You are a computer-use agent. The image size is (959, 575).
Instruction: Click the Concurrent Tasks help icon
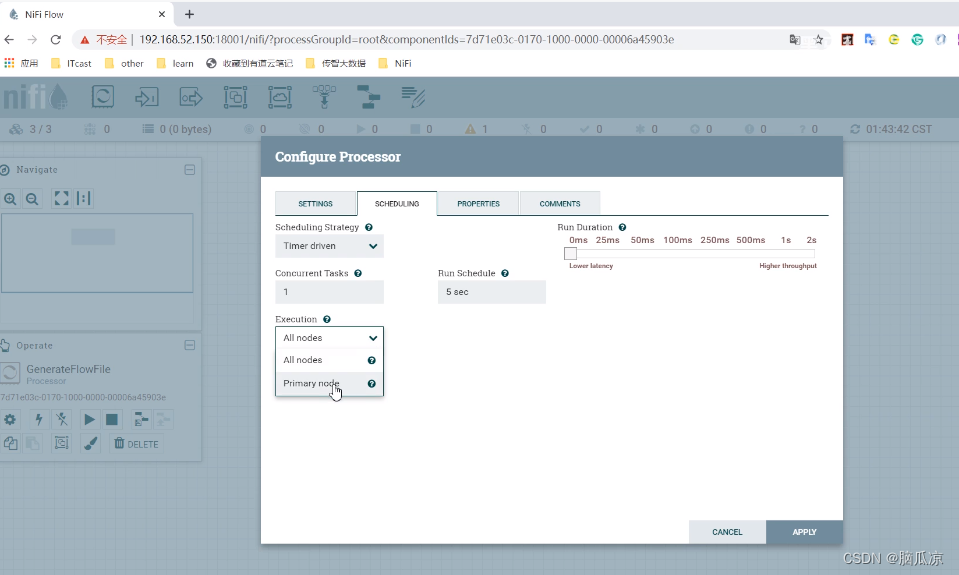(x=358, y=273)
